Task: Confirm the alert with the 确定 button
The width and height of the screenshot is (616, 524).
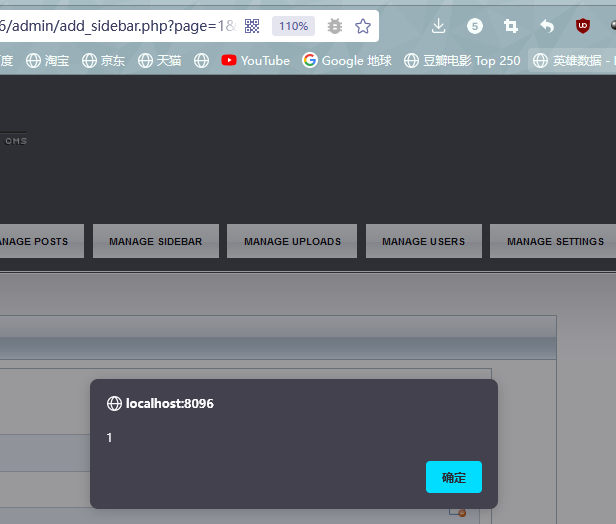Action: (454, 477)
